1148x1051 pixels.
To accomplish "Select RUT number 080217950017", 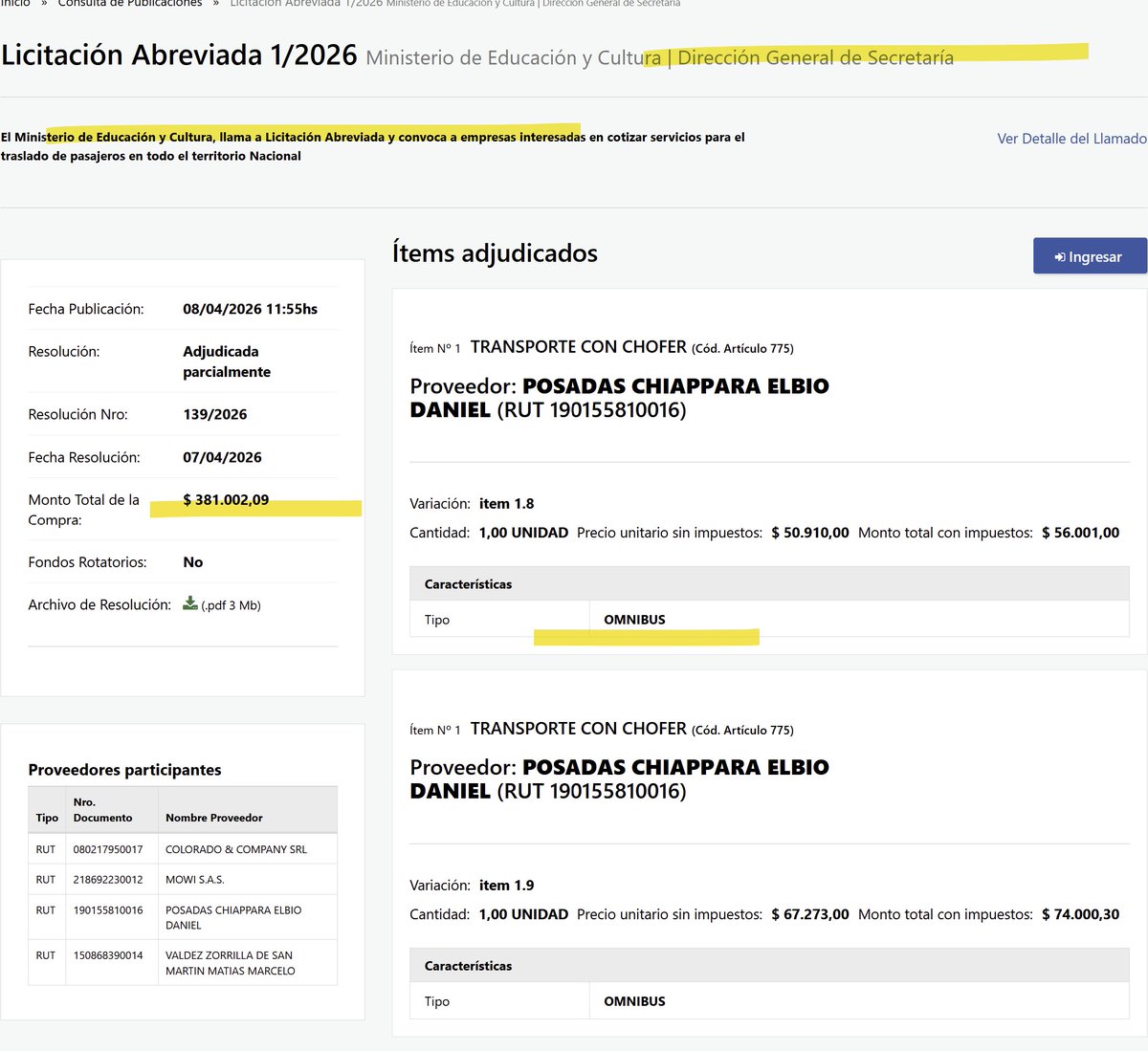I will point(108,849).
